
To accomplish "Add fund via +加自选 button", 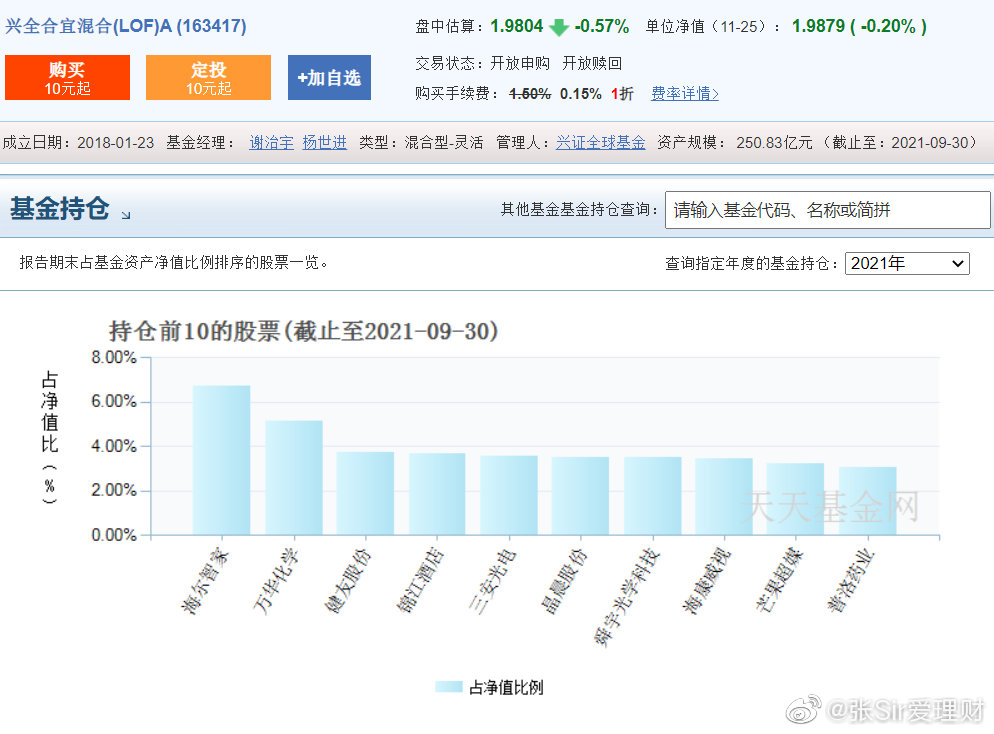I will 329,77.
